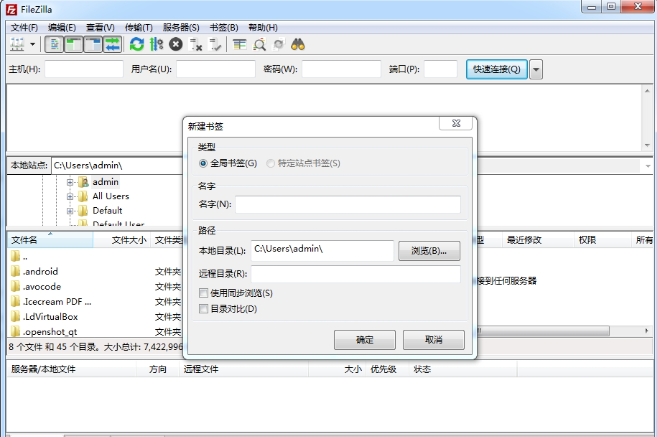Close the 新建书签 dialog
The image size is (657, 437).
click(x=456, y=124)
